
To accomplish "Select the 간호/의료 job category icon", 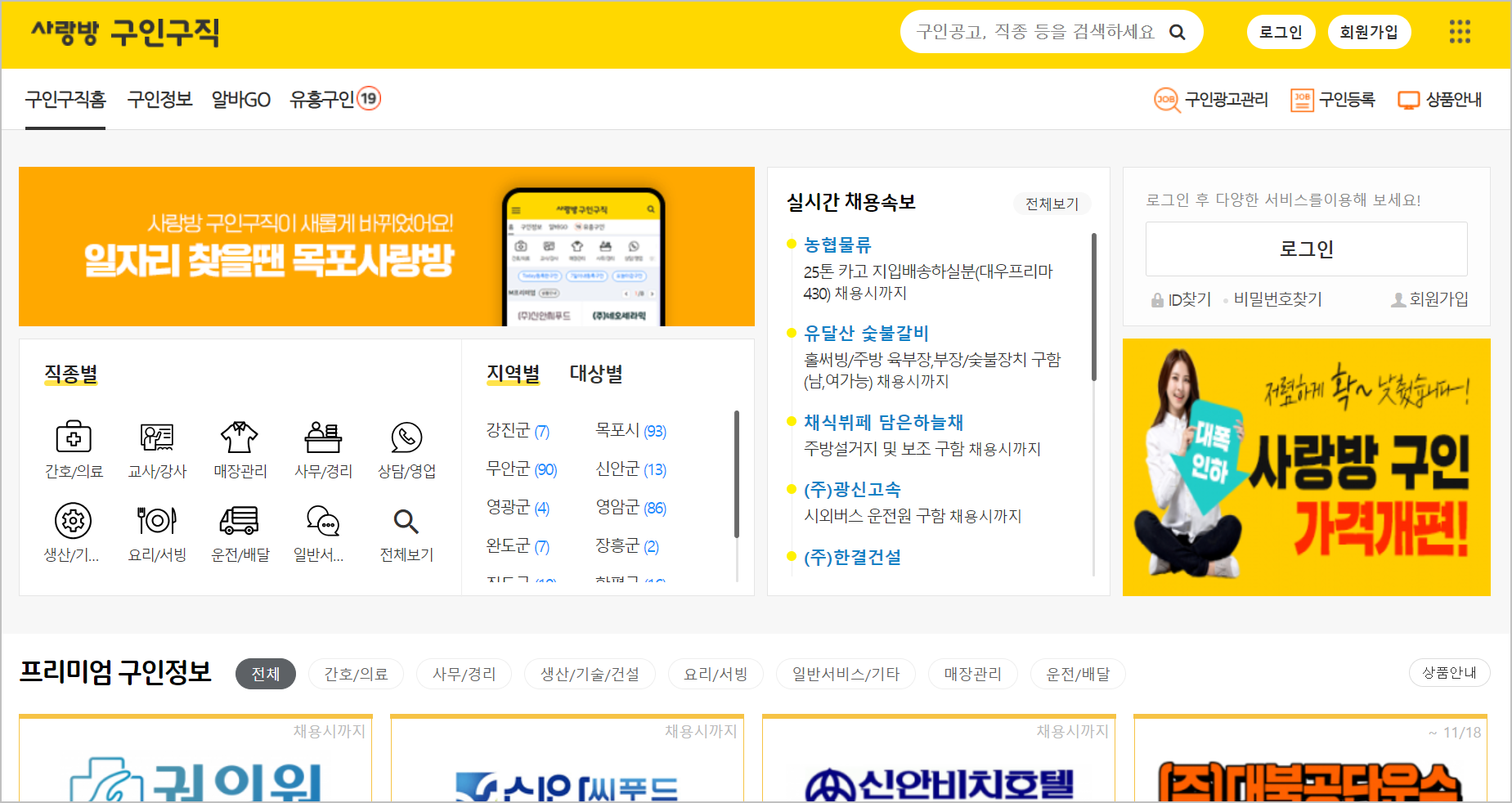I will click(x=74, y=437).
